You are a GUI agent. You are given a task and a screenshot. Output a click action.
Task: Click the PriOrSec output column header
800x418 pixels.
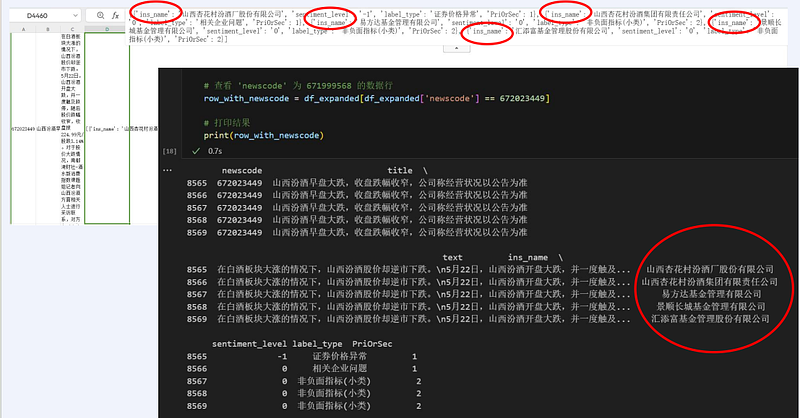coord(372,344)
